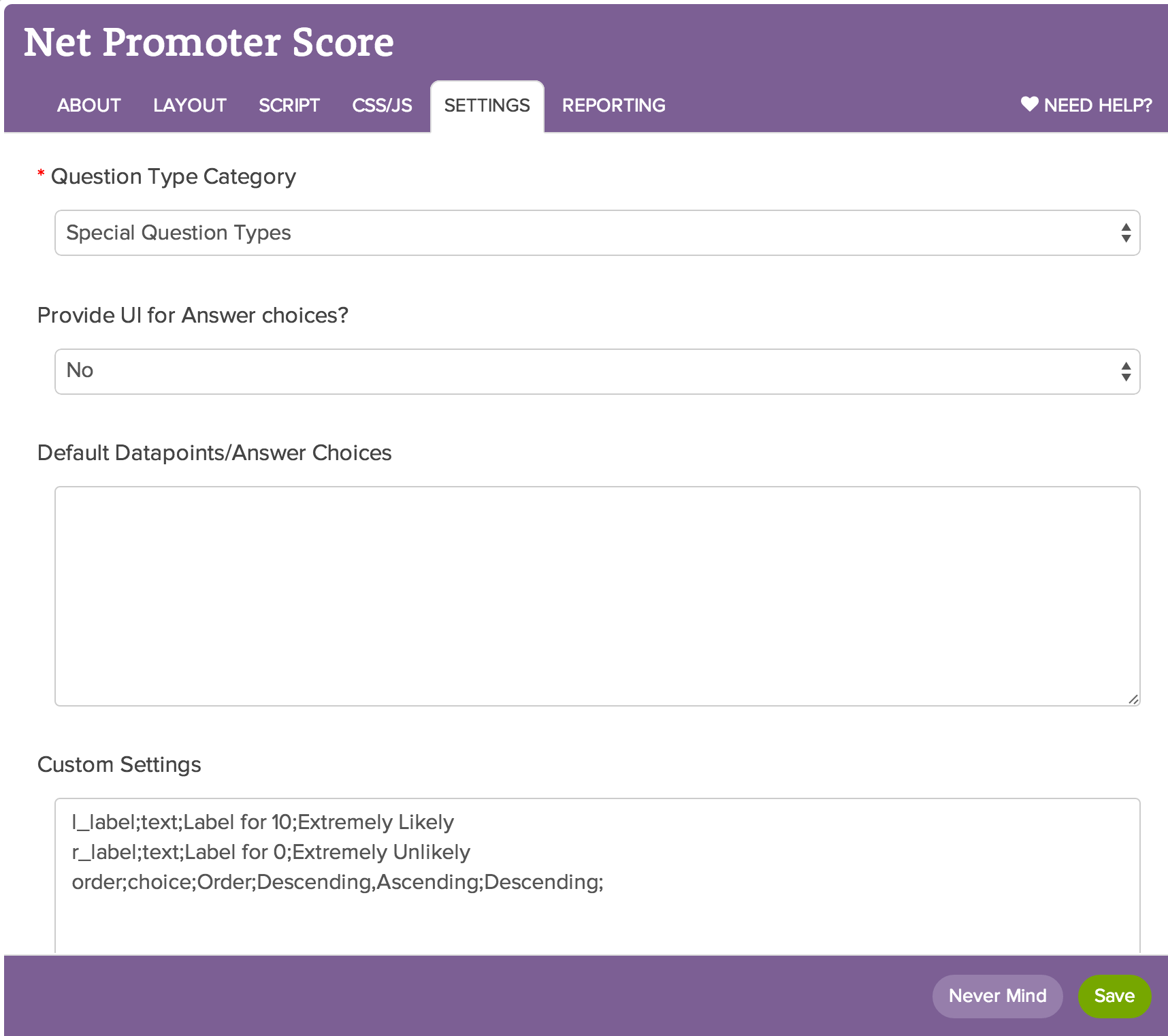Click the Provide UI dropdown arrows
Image resolution: width=1168 pixels, height=1036 pixels.
[1126, 372]
